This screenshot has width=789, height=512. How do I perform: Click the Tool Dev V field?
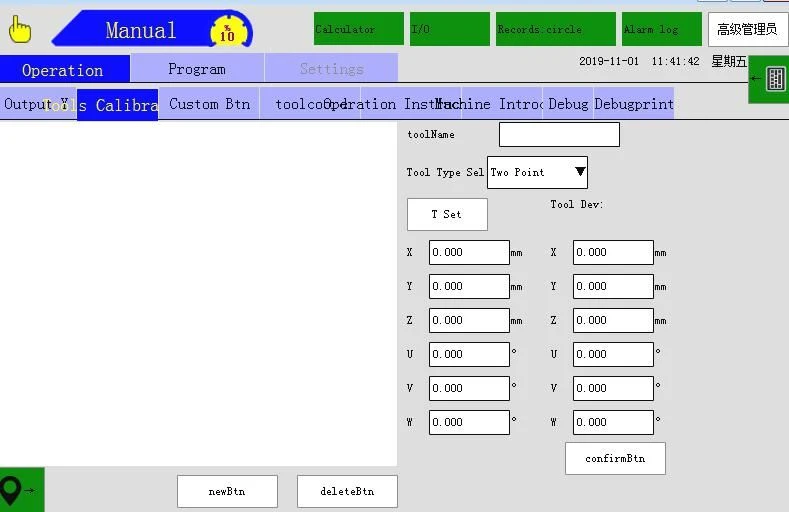point(613,388)
